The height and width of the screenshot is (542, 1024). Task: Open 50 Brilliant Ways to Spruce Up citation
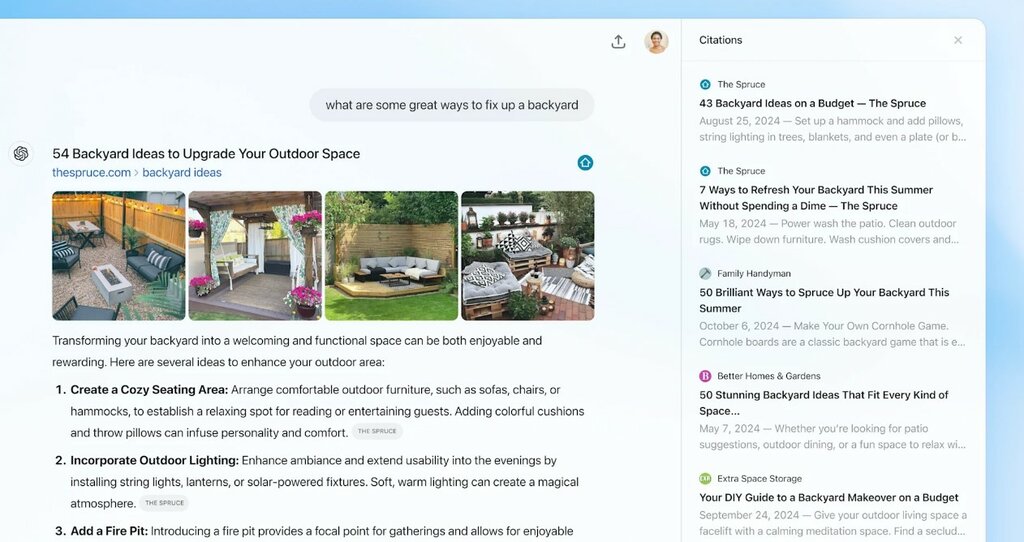(x=824, y=300)
